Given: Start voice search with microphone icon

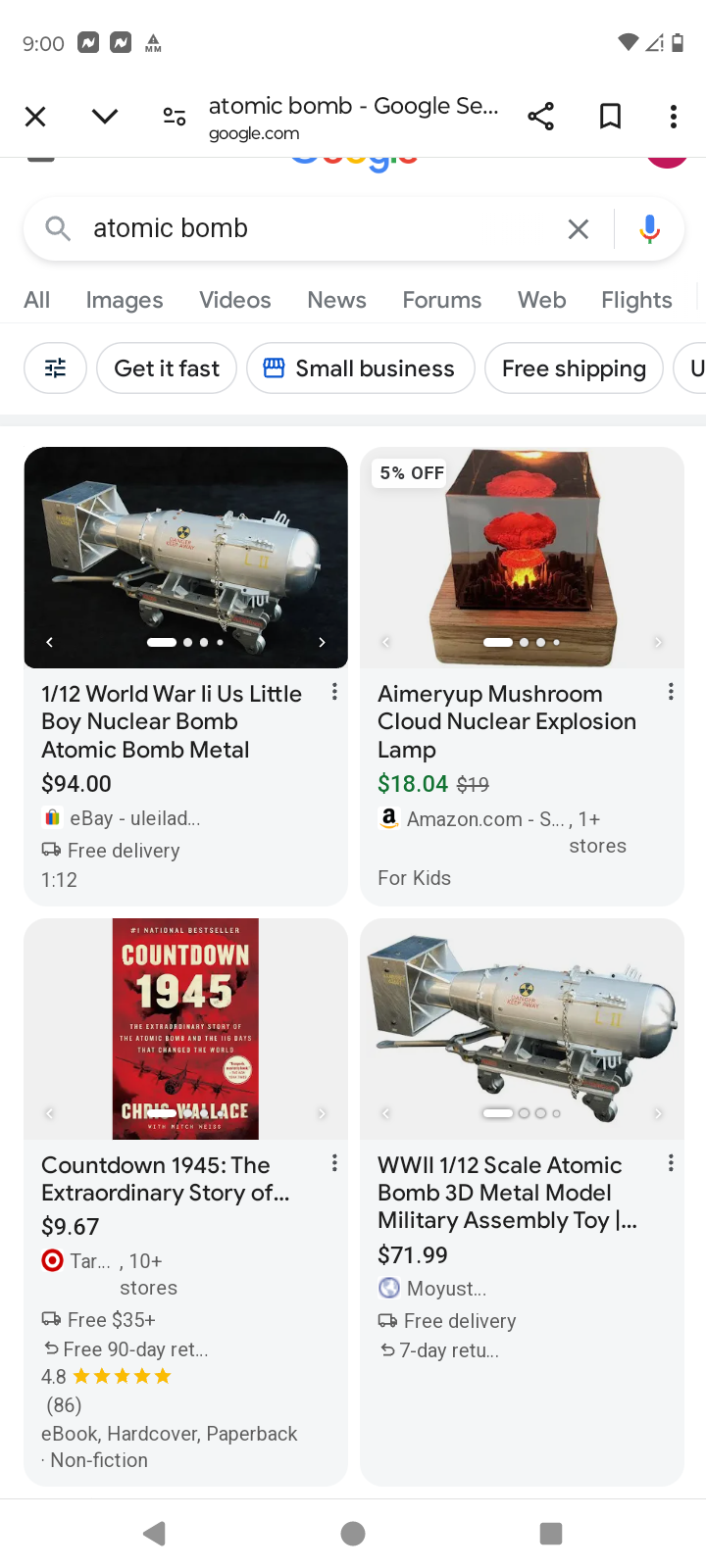Looking at the screenshot, I should point(649,229).
